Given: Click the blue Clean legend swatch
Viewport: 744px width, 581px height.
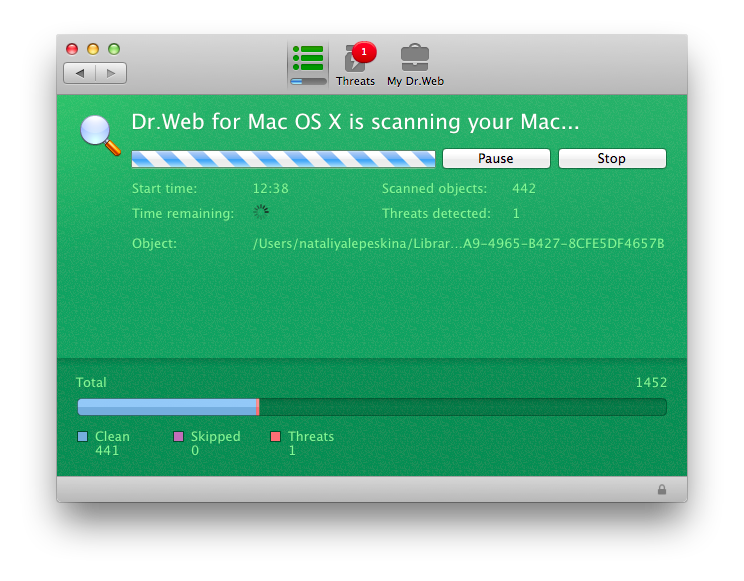Looking at the screenshot, I should point(83,436).
